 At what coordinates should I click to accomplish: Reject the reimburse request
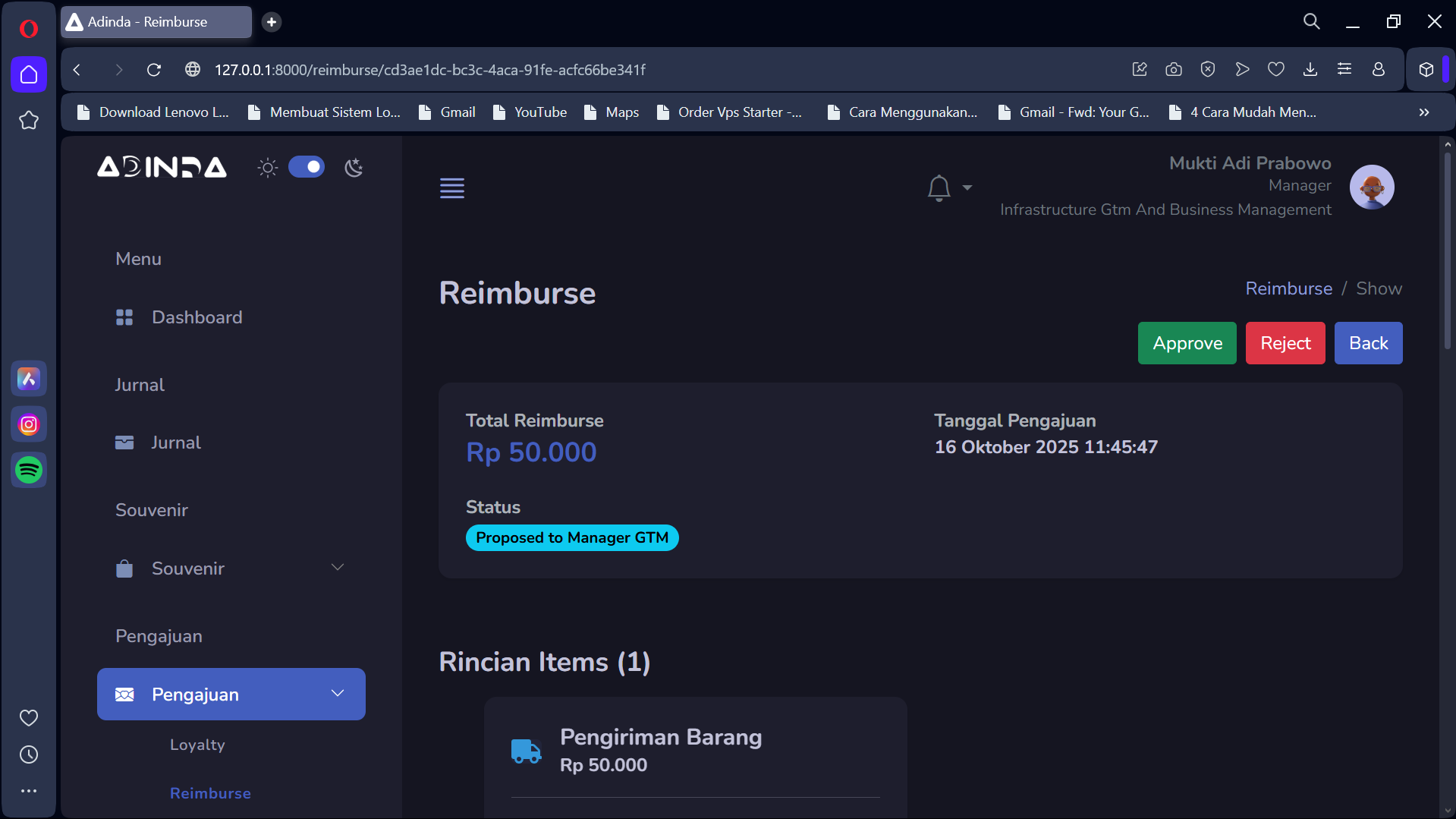point(1285,343)
